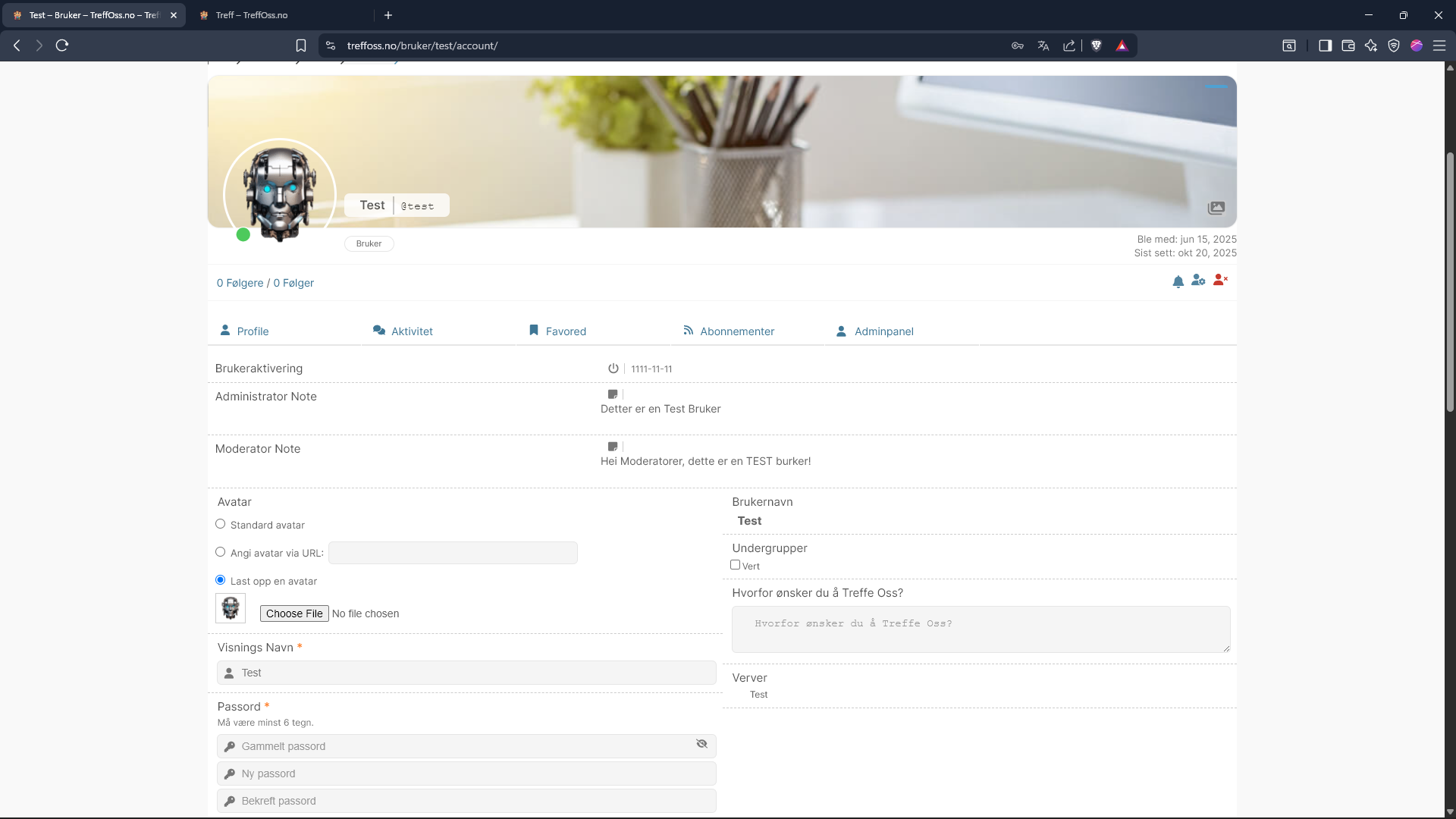1456x819 pixels.
Task: Click the change cover photo icon
Action: click(1216, 208)
